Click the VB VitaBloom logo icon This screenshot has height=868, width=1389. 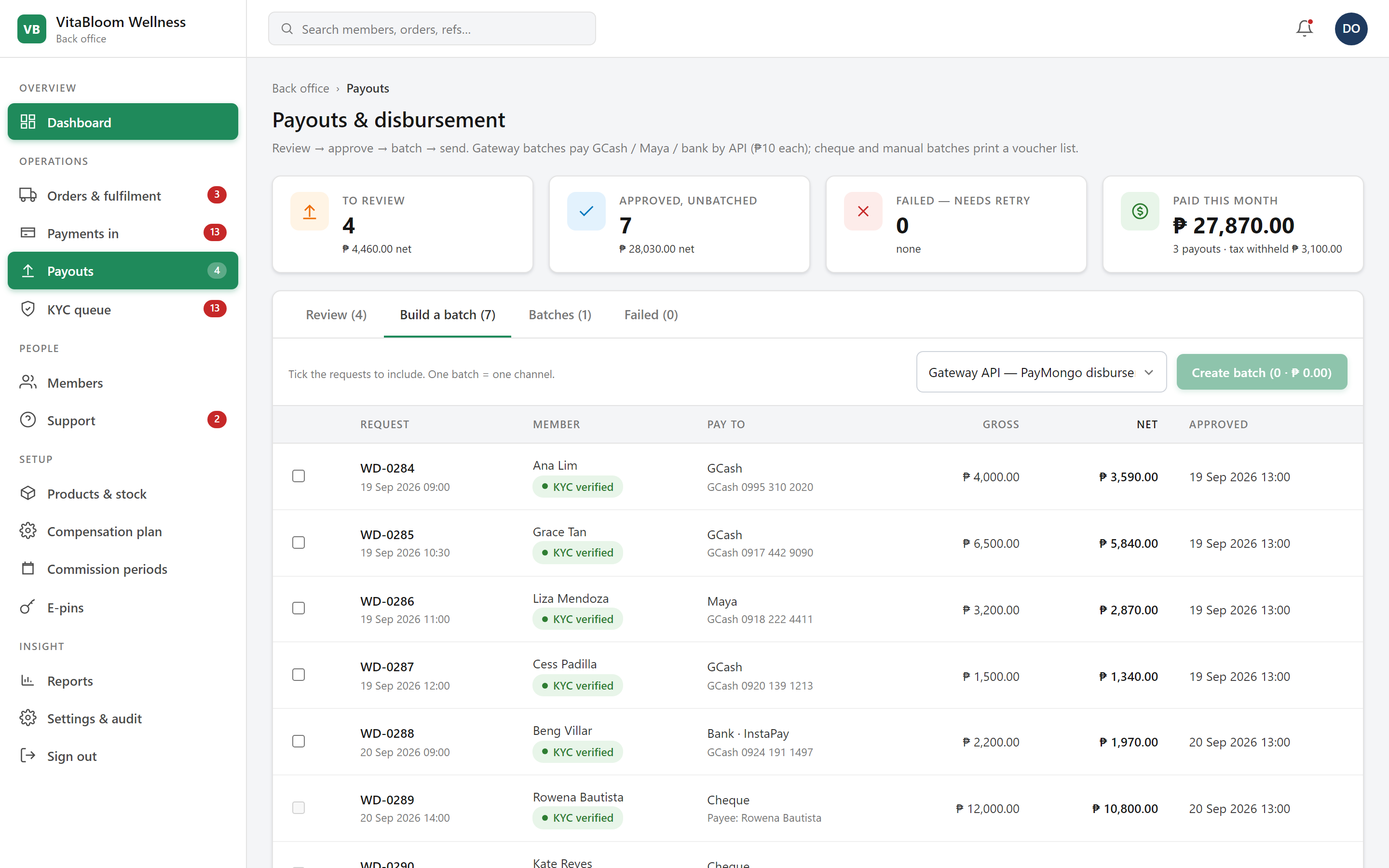click(x=31, y=29)
